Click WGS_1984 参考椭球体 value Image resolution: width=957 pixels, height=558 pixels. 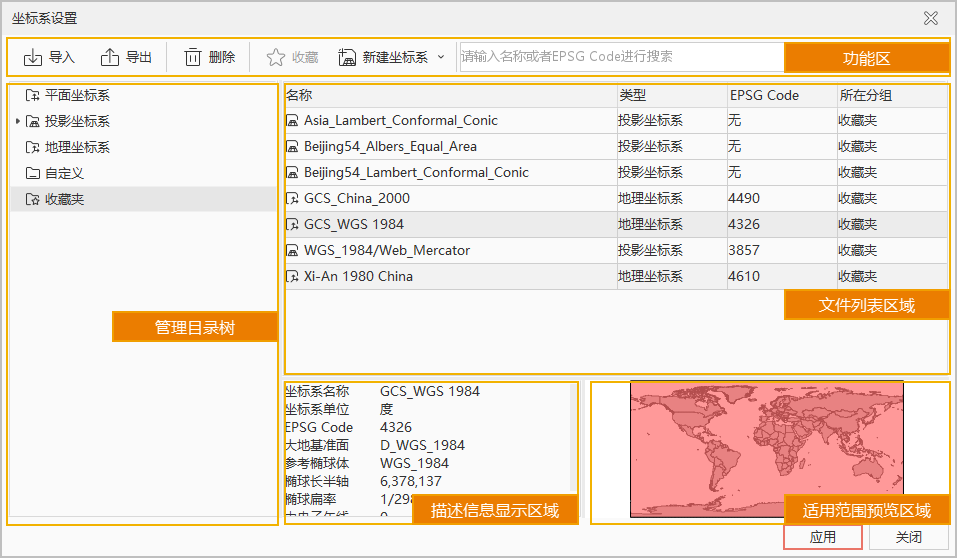point(414,464)
